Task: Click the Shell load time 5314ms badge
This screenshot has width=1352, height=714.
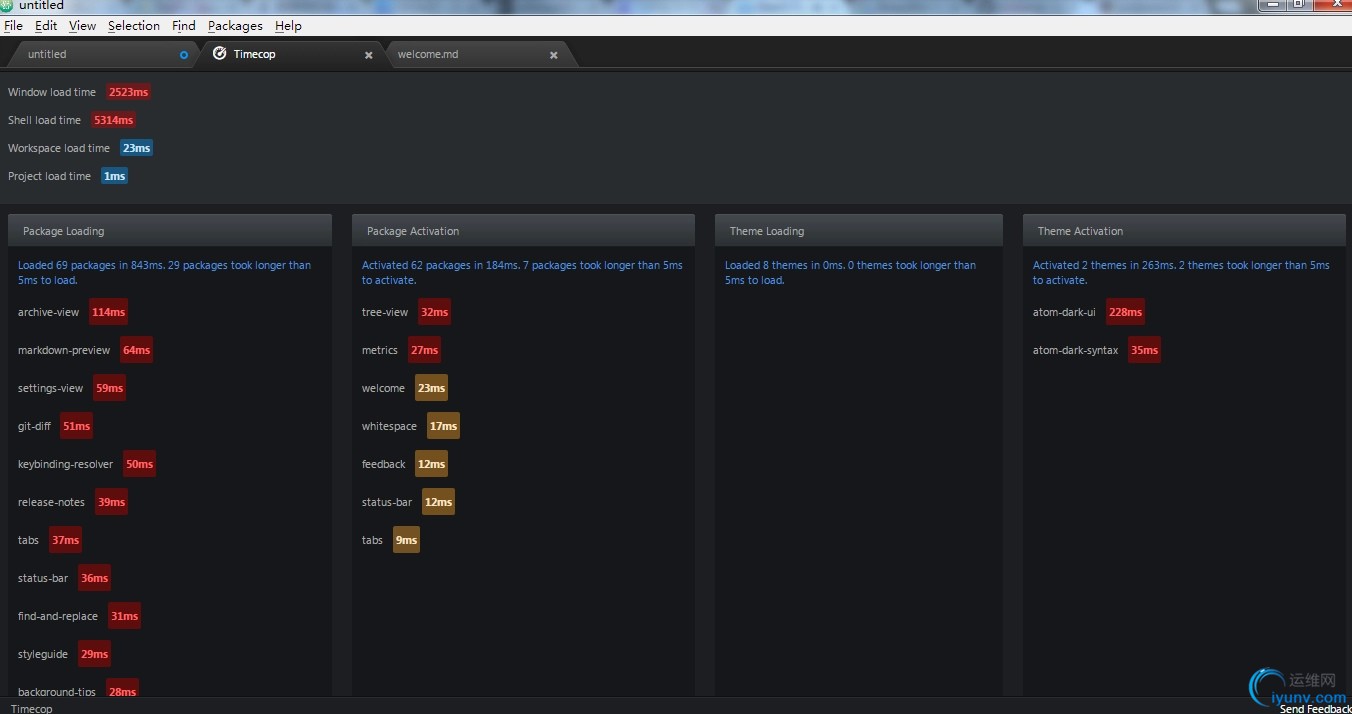Action: (x=113, y=120)
